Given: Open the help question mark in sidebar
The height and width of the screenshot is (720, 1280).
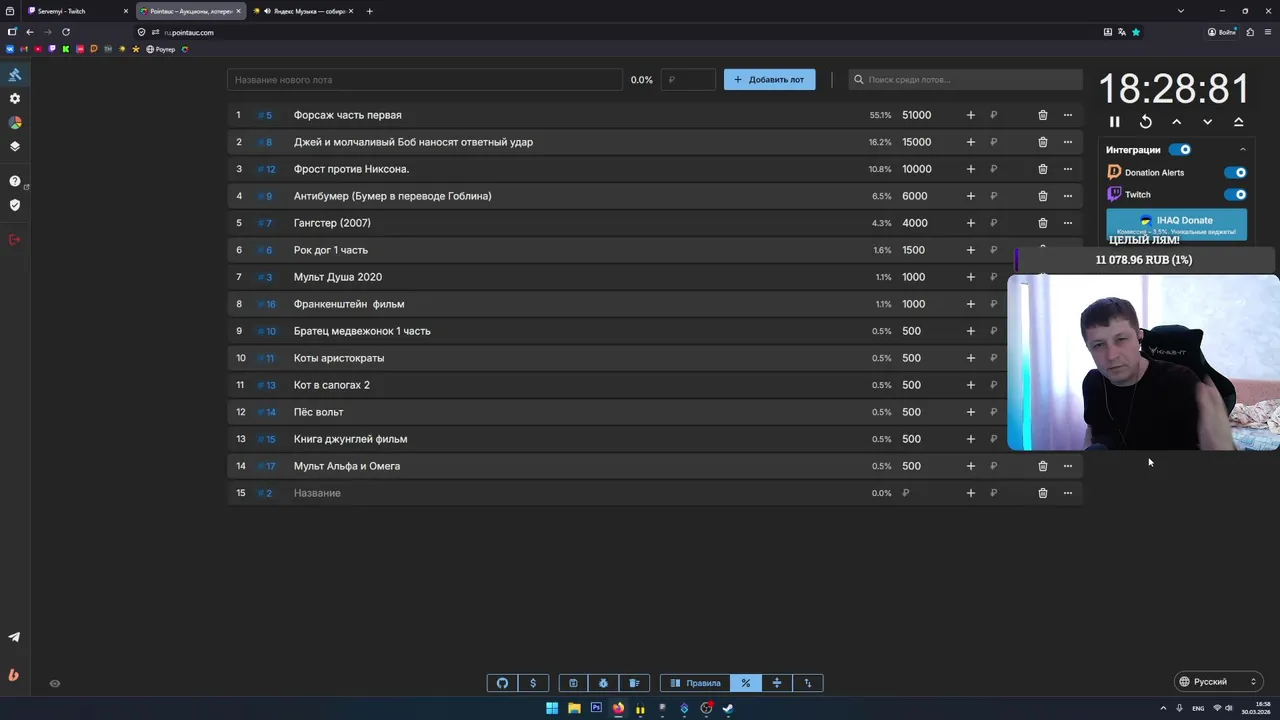Looking at the screenshot, I should pyautogui.click(x=14, y=181).
